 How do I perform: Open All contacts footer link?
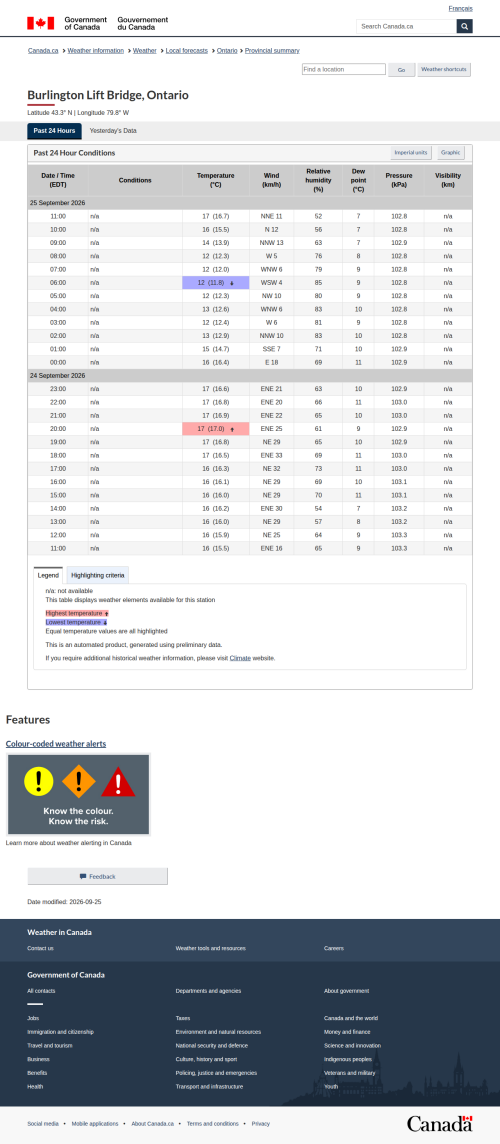41,991
